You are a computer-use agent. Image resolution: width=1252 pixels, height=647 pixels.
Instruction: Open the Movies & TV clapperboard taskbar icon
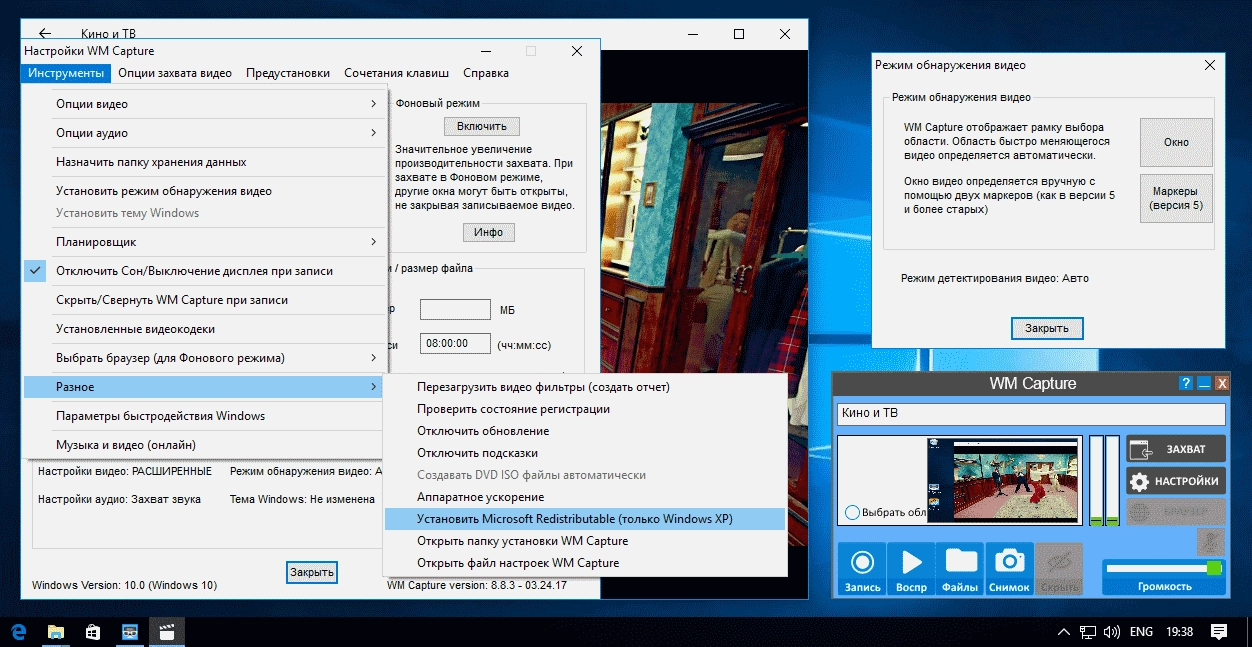[167, 632]
